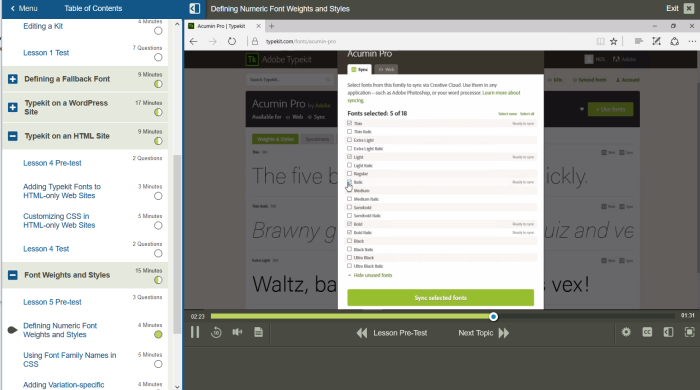The height and width of the screenshot is (390, 700).
Task: Collapse the Hide unused fonts list
Action: point(370,275)
